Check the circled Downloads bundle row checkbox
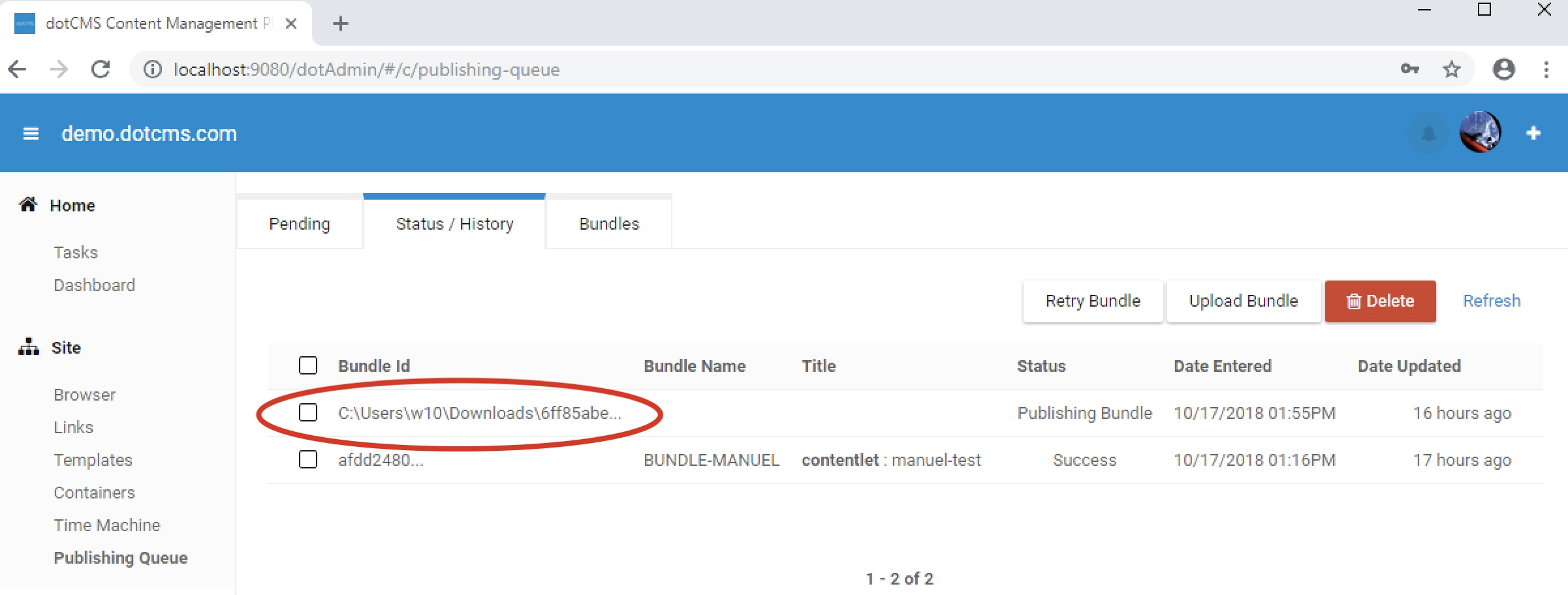 [308, 413]
